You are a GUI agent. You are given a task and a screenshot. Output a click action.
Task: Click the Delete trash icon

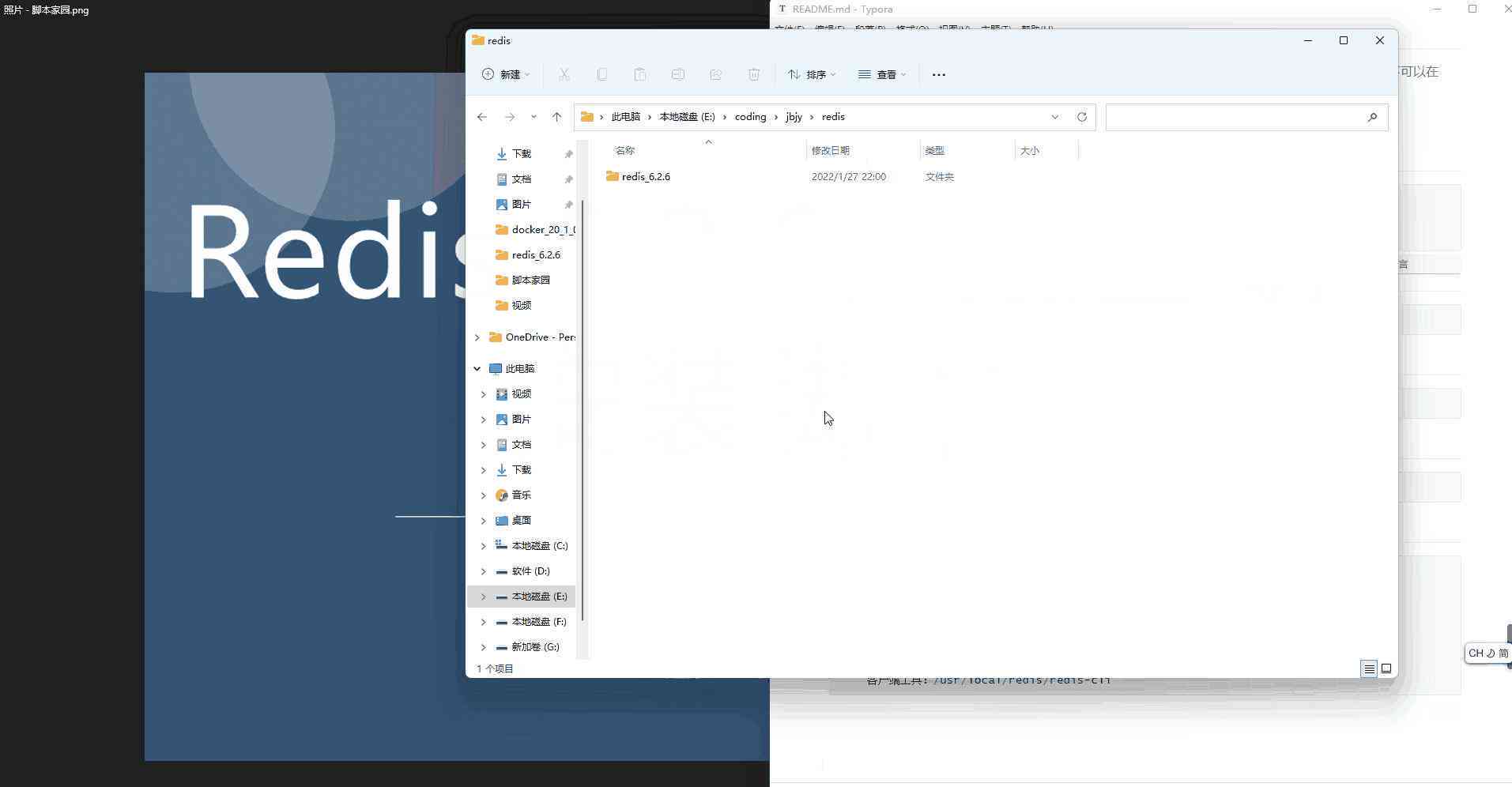point(754,74)
